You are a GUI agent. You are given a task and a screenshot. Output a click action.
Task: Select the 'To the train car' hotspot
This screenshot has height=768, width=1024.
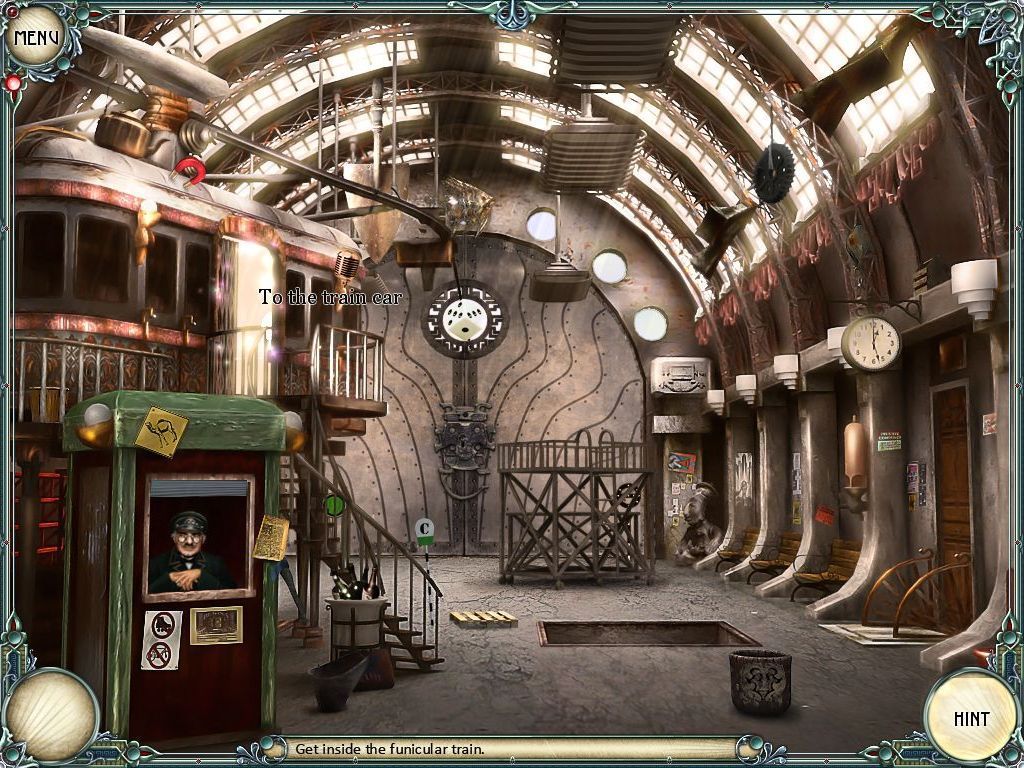tap(330, 297)
